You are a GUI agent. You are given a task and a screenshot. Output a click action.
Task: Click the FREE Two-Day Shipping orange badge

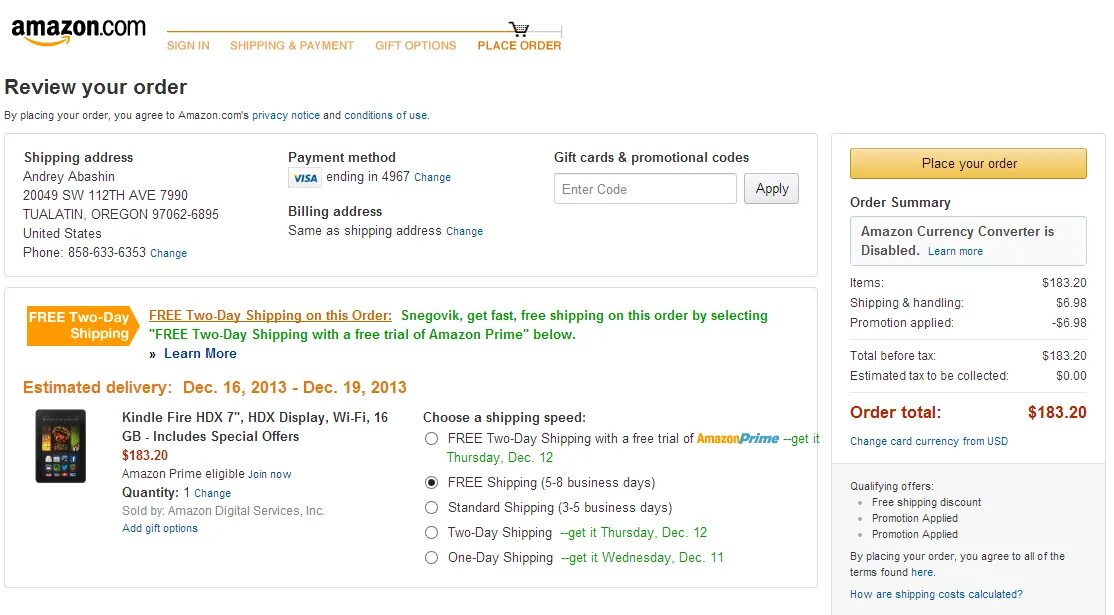click(82, 326)
